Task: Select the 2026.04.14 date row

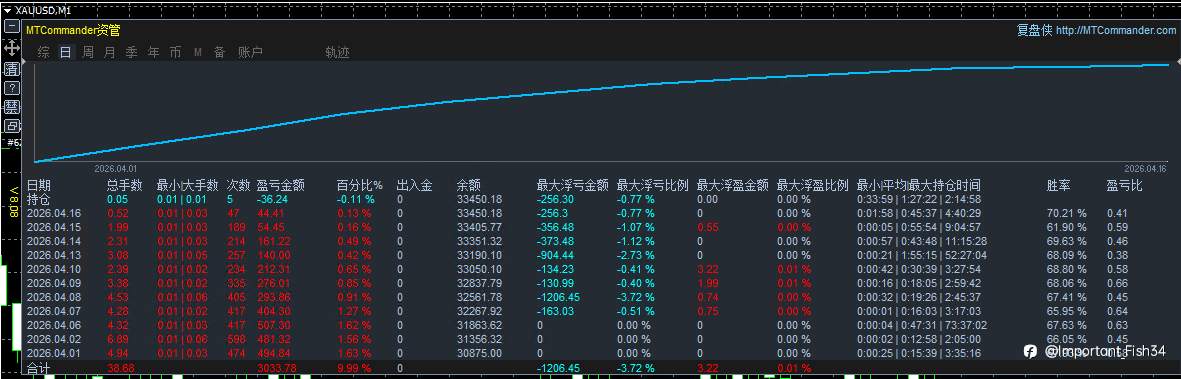Action: click(x=53, y=241)
